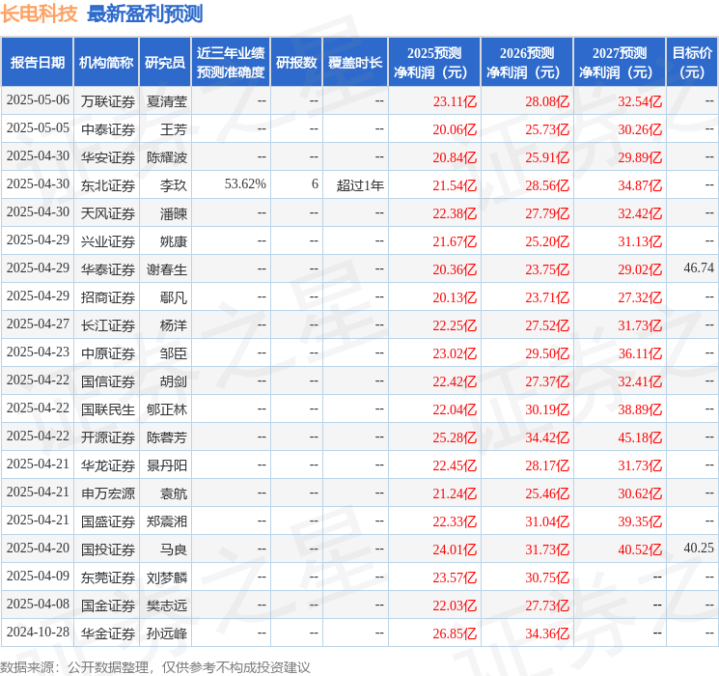Select the 国联民生 institution cell
Image resolution: width=719 pixels, height=676 pixels.
[108, 409]
